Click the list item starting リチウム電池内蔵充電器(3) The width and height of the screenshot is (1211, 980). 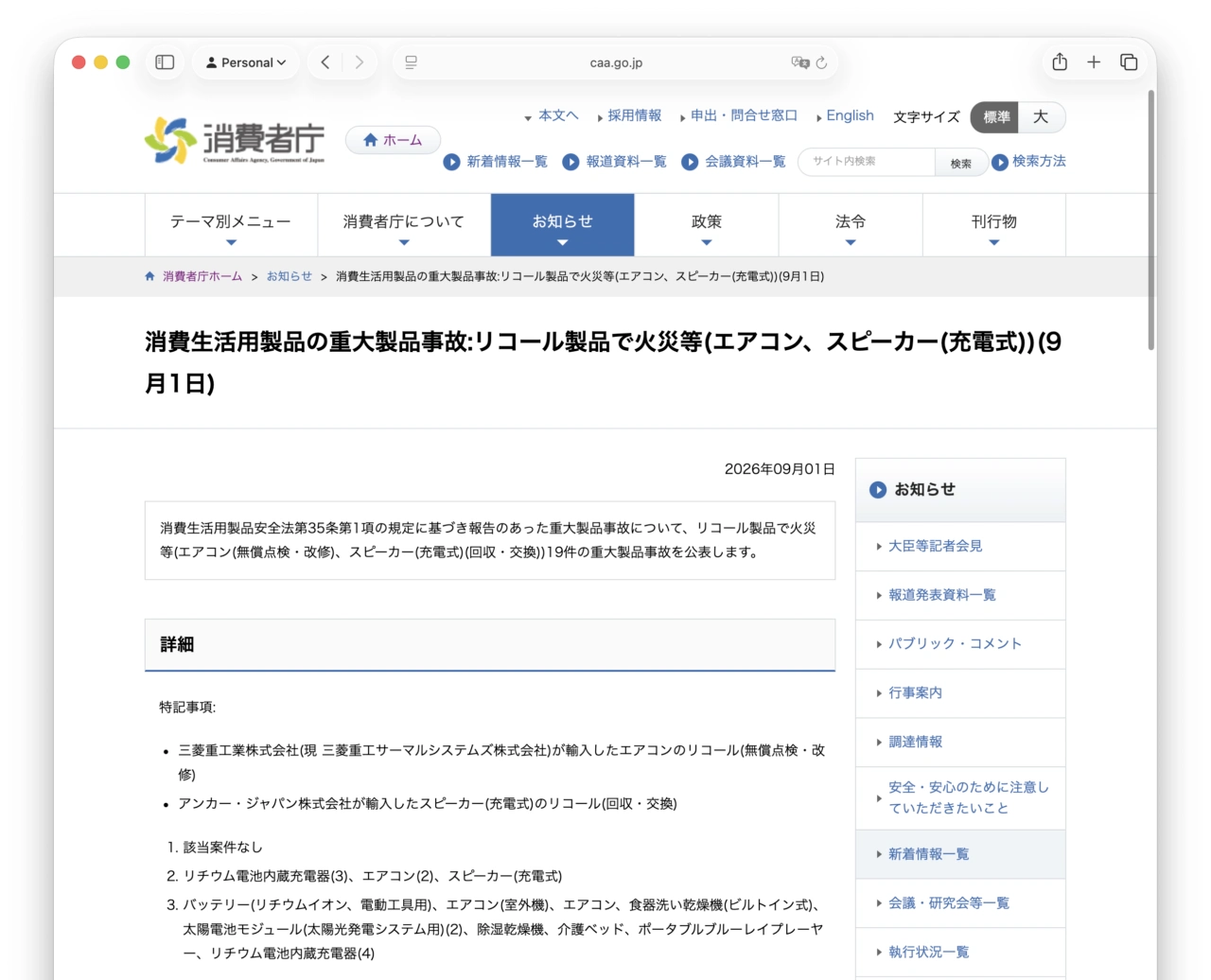tap(373, 877)
